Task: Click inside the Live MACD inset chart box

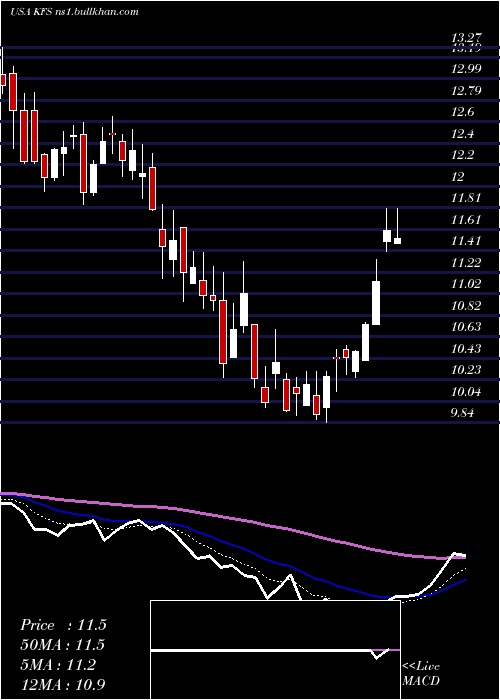Action: [x=275, y=650]
